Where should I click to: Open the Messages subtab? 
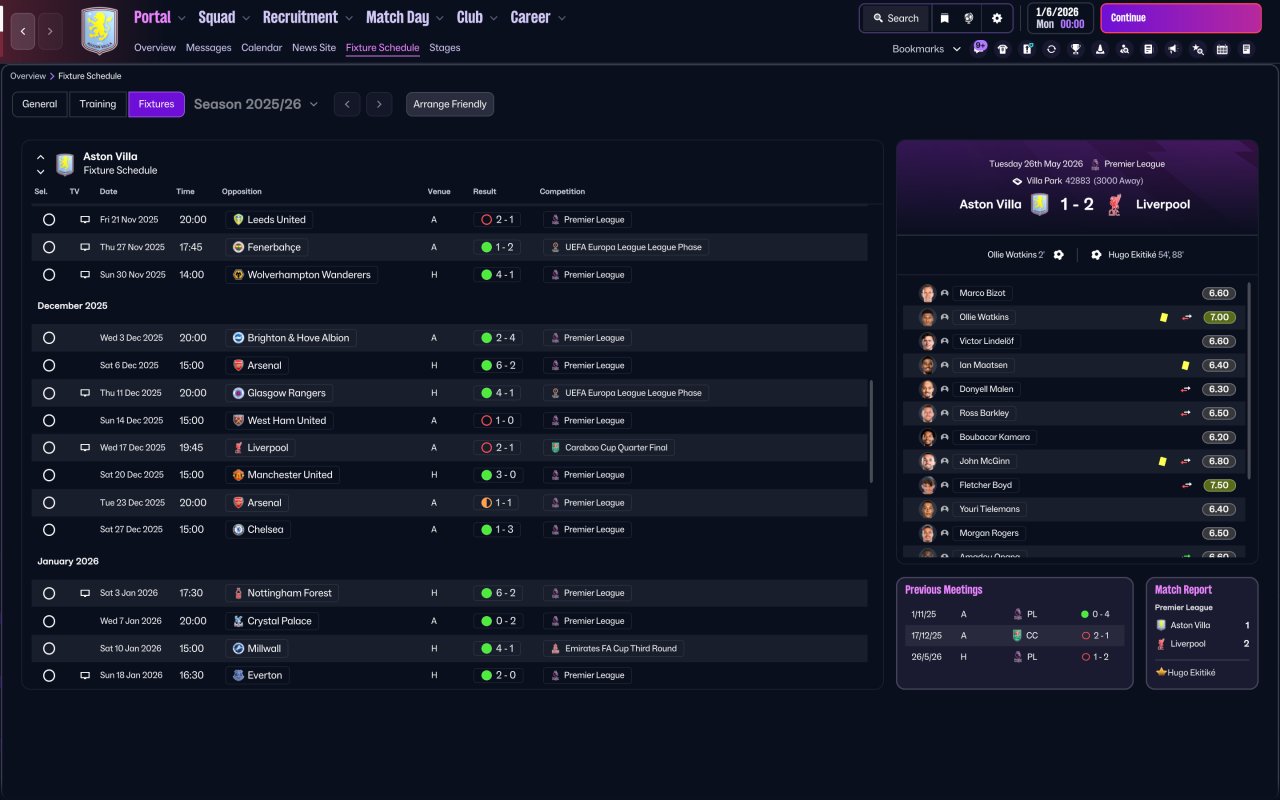click(208, 48)
